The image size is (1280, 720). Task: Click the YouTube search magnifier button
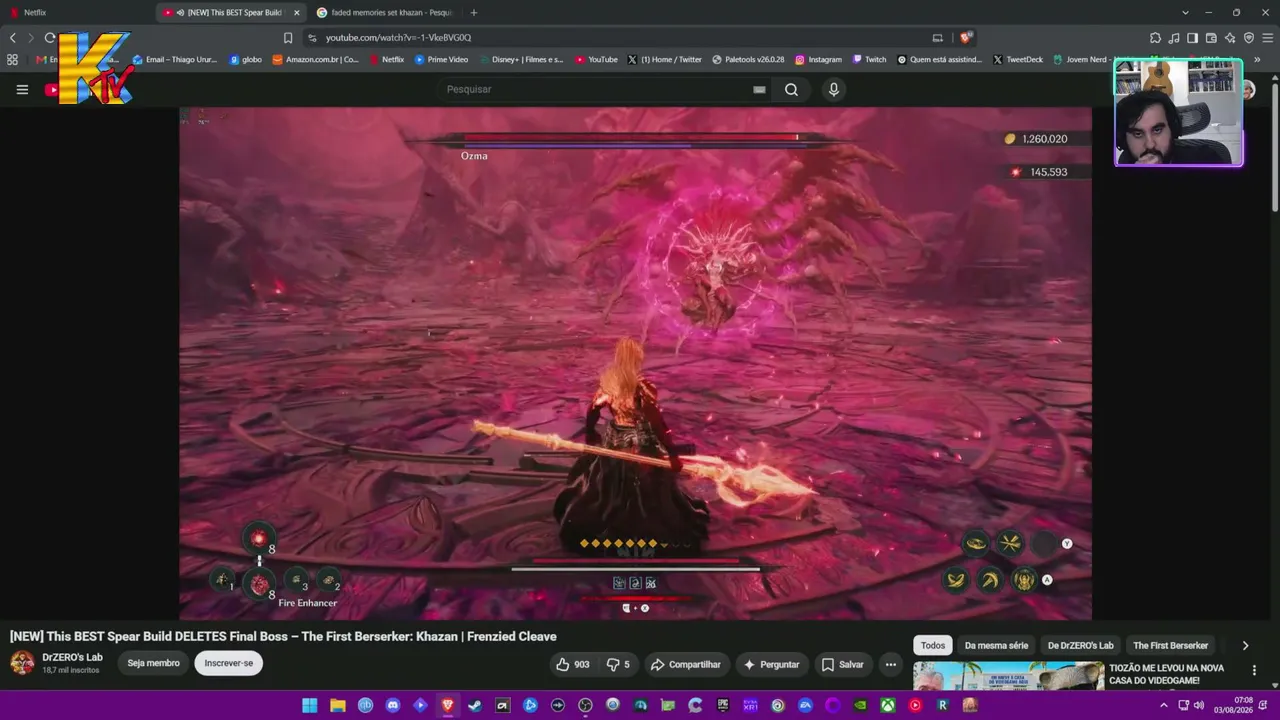791,89
